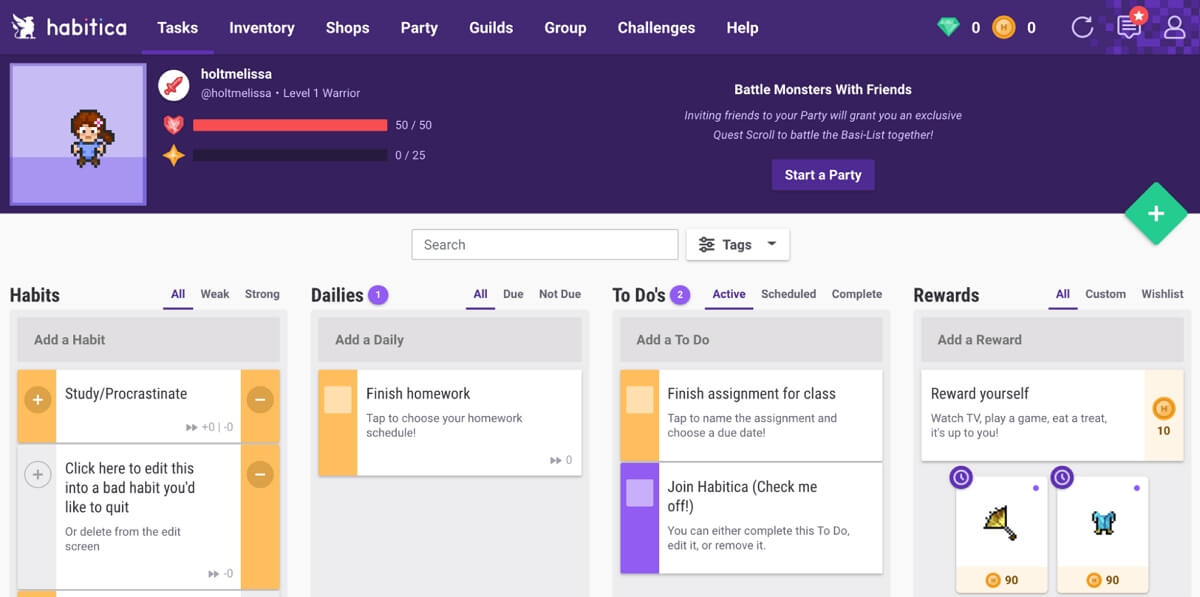Viewport: 1200px width, 597px height.
Task: Click the health heart icon
Action: coord(174,125)
